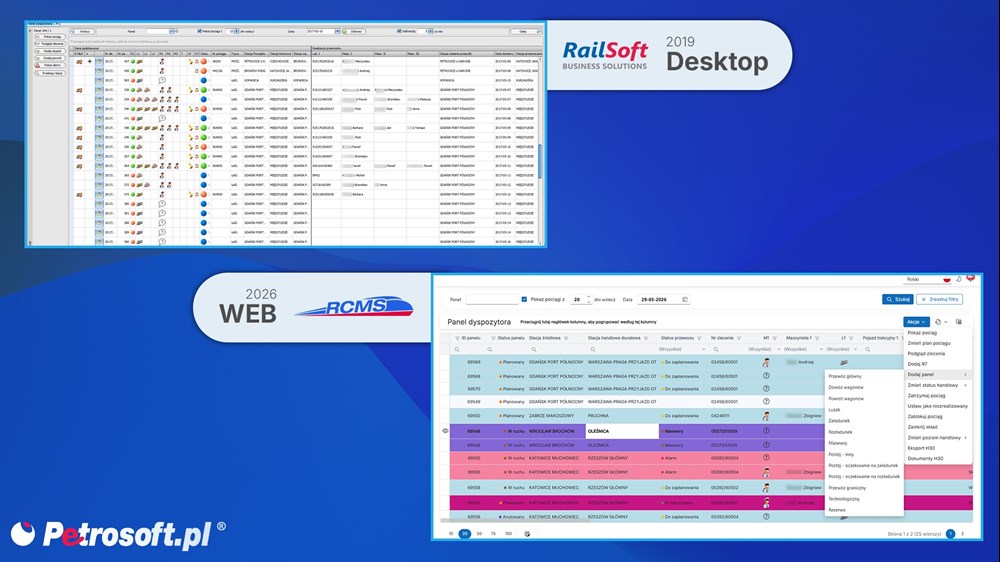The width and height of the screenshot is (1000, 562).
Task: Click the Szukaj search button
Action: point(897,299)
